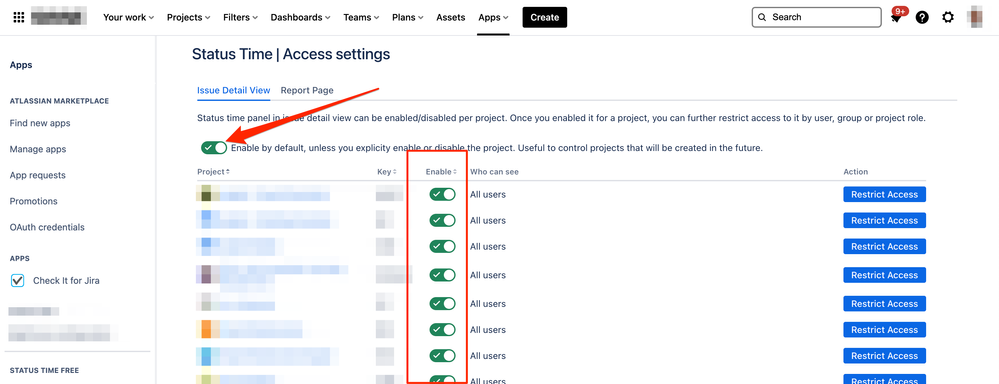Sort the list by Project column arrows
The image size is (999, 384).
(227, 172)
